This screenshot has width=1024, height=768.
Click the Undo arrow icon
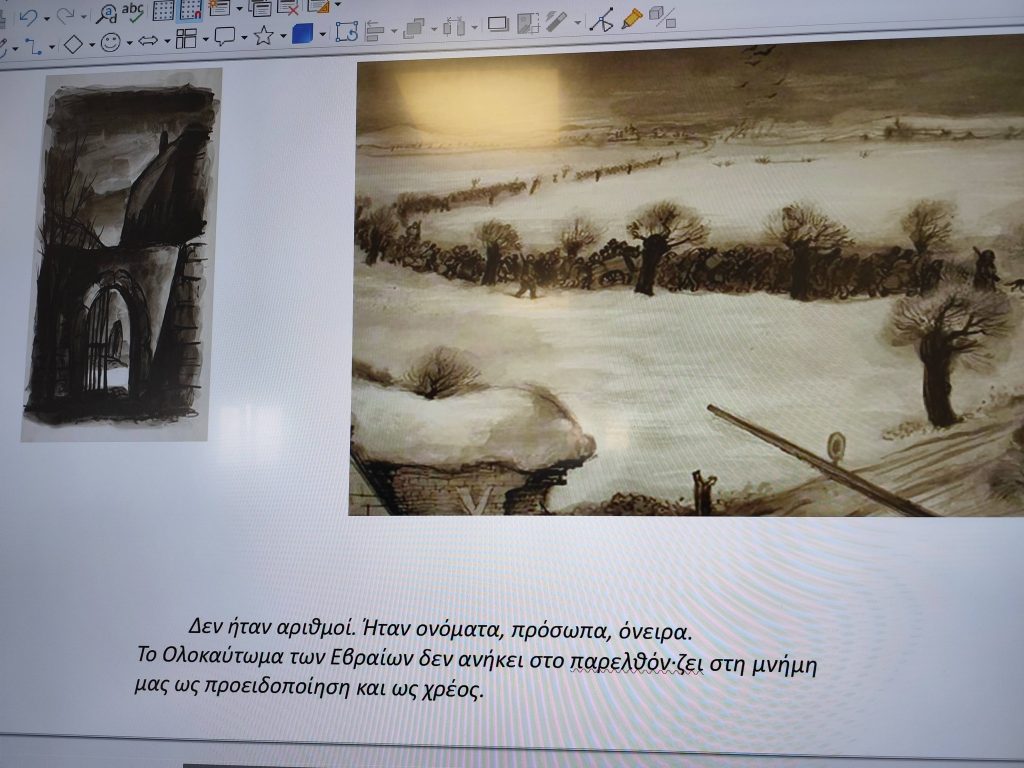[x=27, y=15]
